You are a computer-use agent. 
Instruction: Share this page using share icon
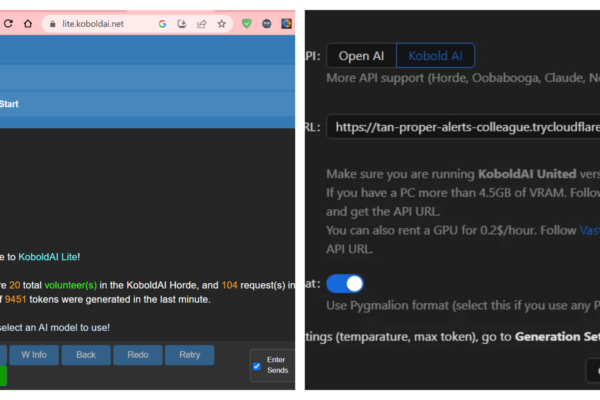pos(202,24)
